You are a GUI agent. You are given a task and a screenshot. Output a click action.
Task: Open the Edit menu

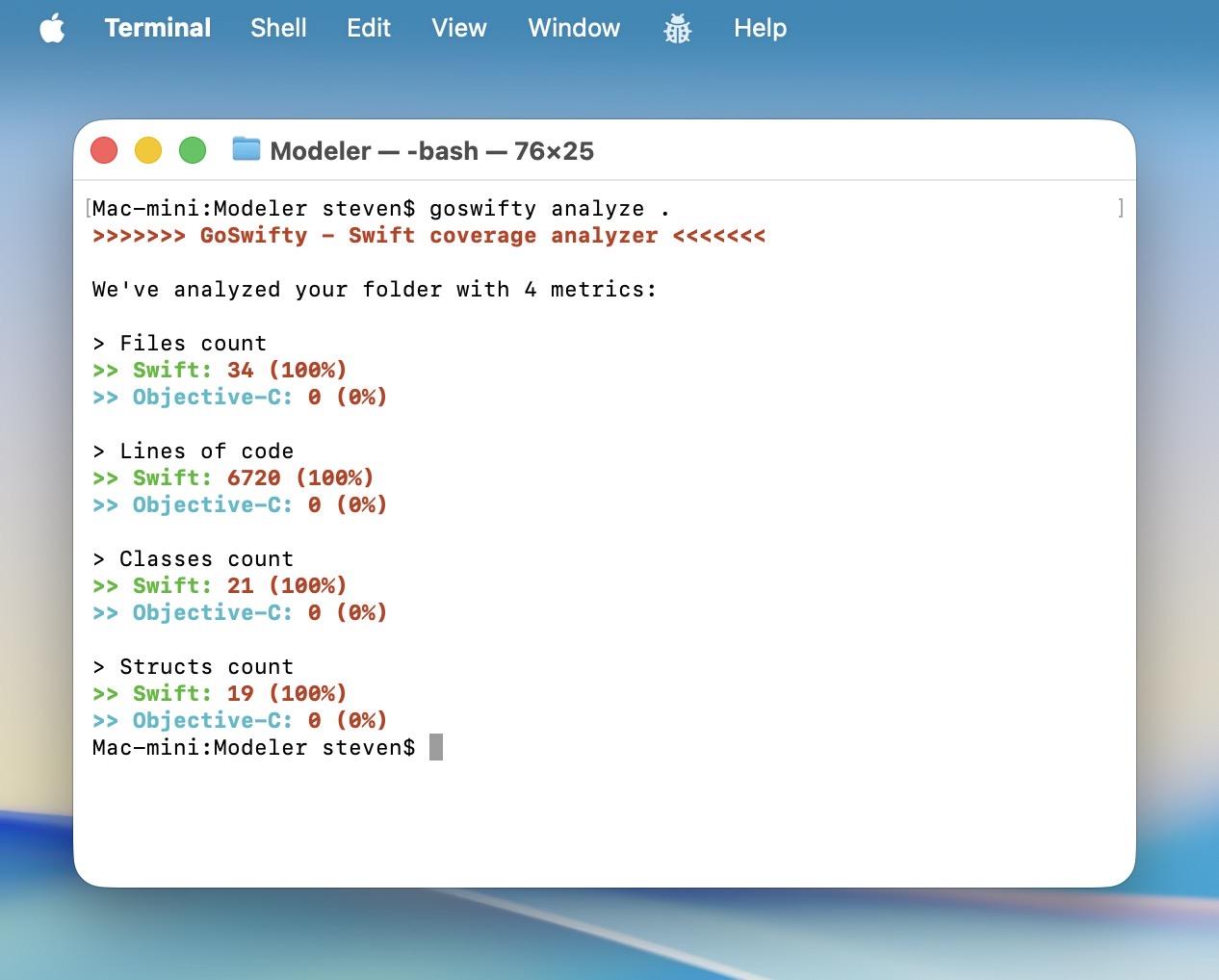(x=369, y=28)
